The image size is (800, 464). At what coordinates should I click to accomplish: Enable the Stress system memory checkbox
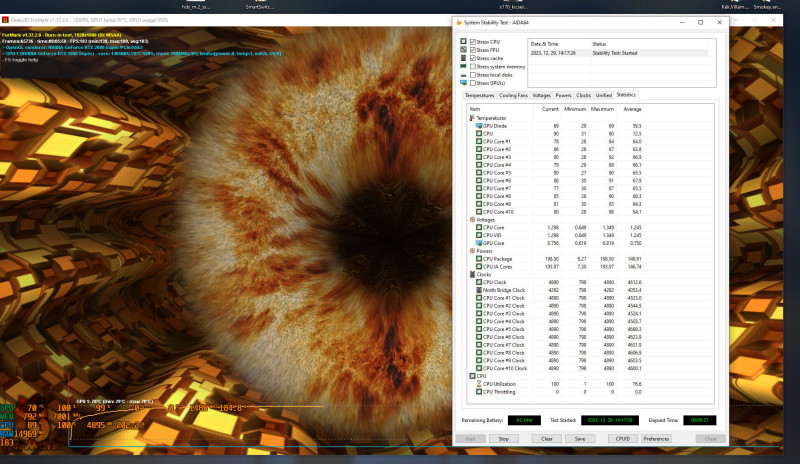click(473, 66)
